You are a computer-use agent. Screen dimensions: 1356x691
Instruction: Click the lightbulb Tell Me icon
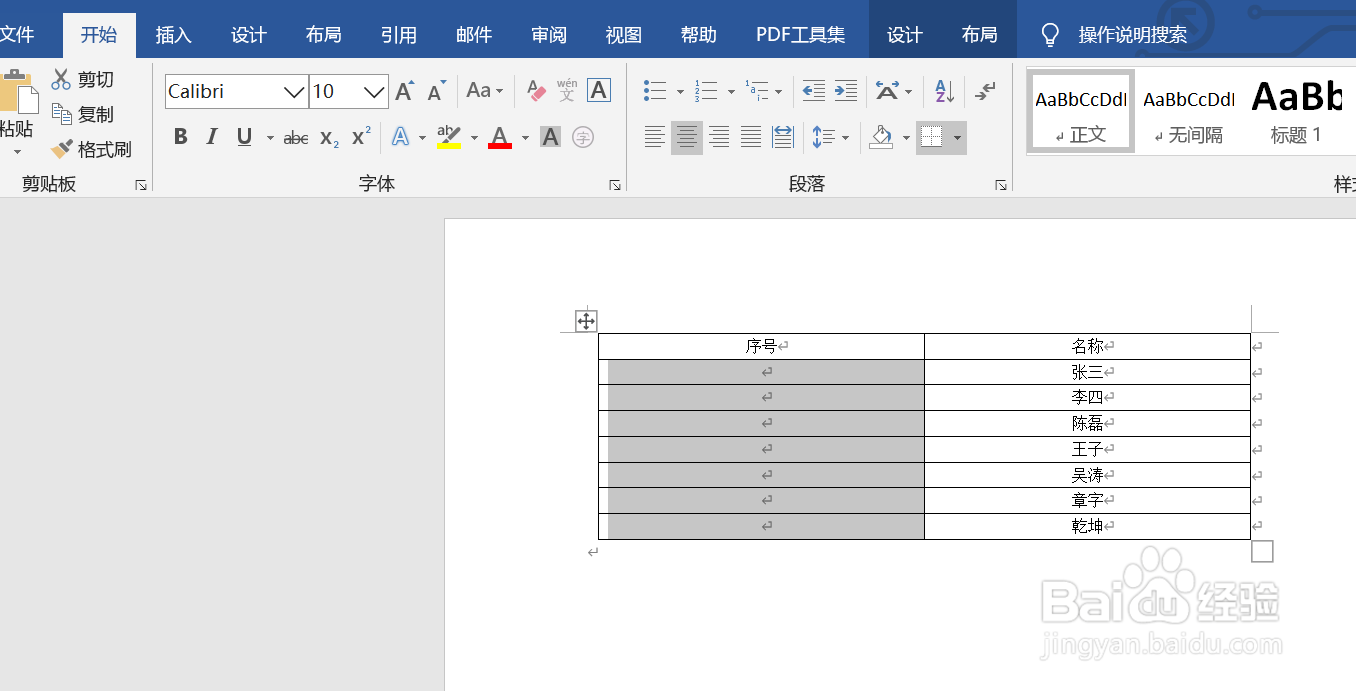click(1049, 35)
